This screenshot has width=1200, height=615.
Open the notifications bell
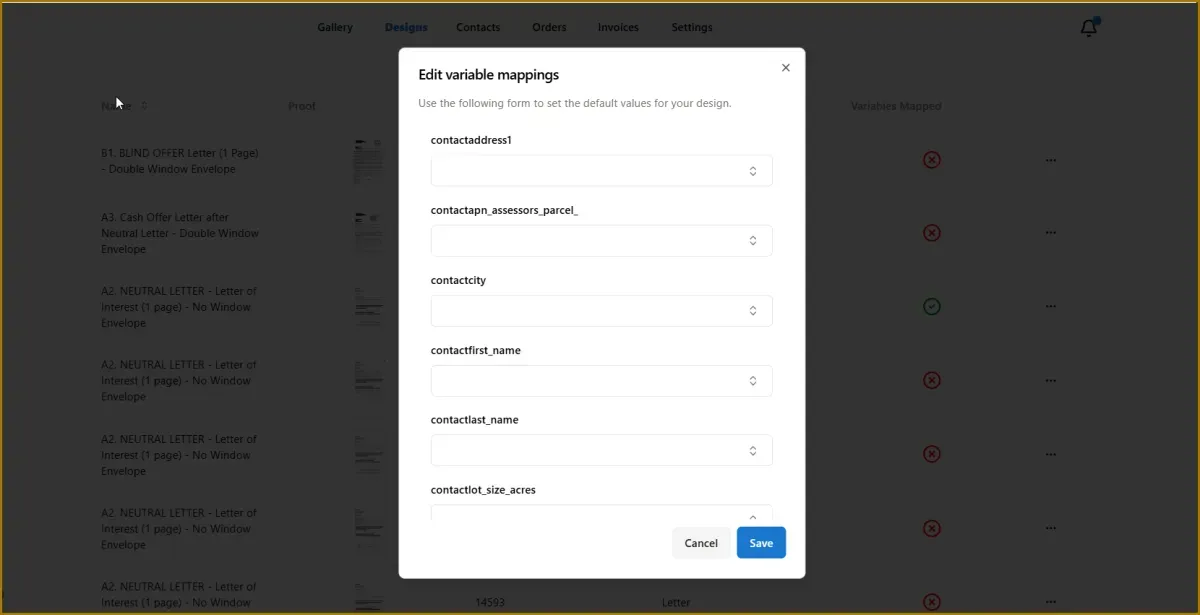(1089, 28)
